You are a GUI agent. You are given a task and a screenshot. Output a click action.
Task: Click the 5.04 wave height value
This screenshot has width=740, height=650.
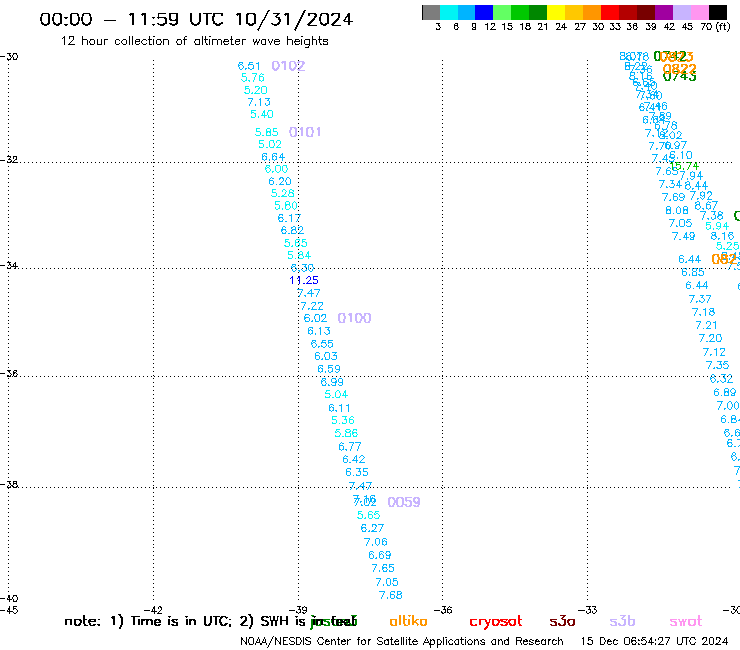(336, 394)
